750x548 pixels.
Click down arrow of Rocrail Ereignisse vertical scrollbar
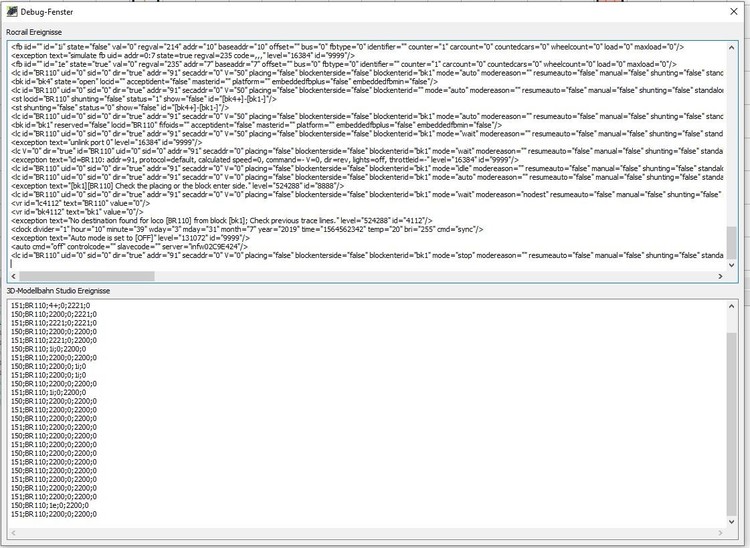(x=731, y=265)
